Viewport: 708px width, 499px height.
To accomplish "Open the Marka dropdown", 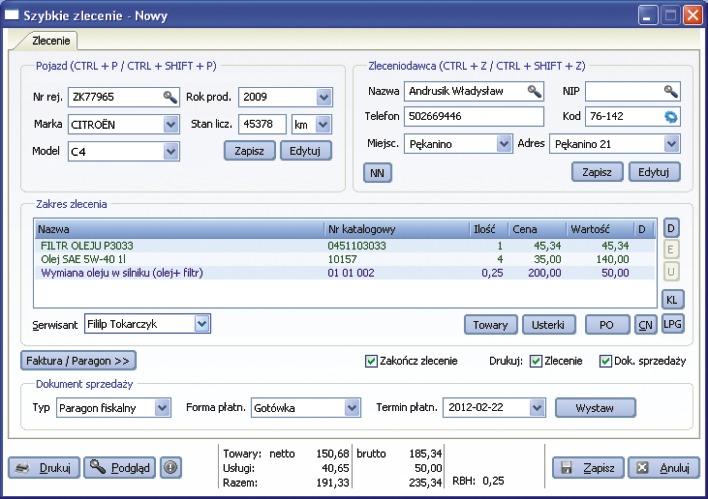I will (171, 125).
